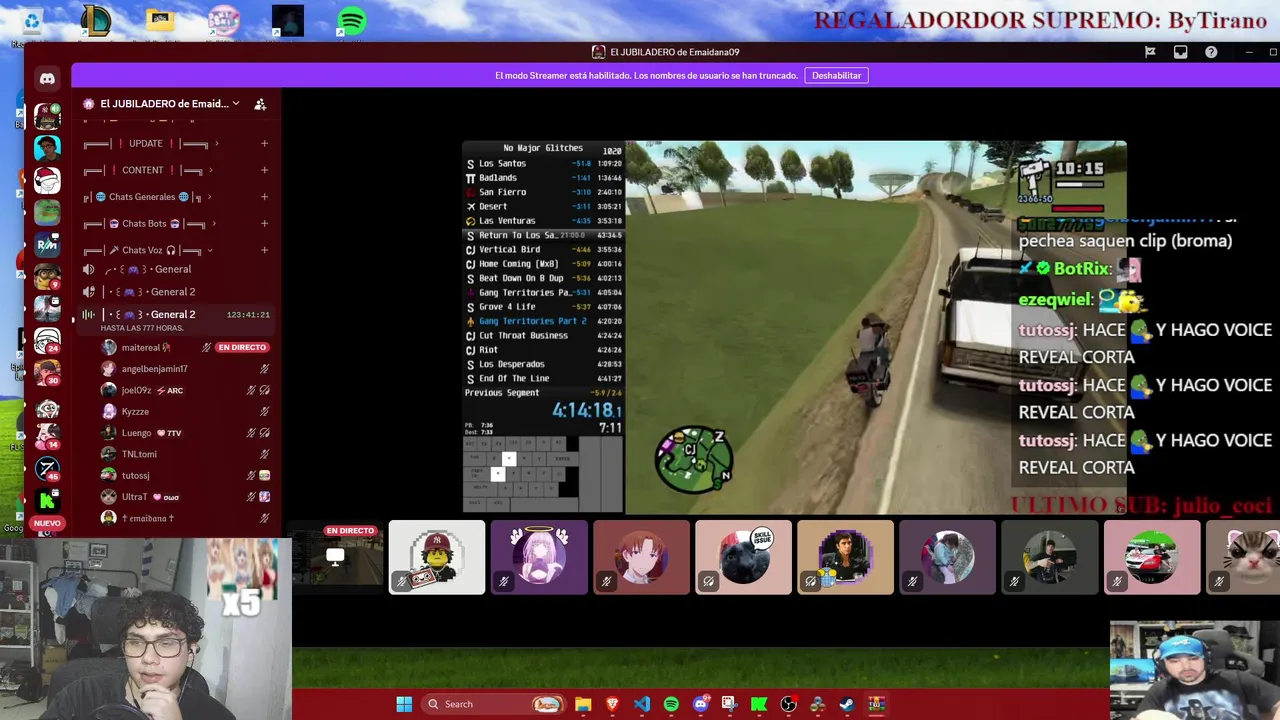Add a channel to the UPDATE category
Viewport: 1280px width, 720px height.
tap(264, 143)
